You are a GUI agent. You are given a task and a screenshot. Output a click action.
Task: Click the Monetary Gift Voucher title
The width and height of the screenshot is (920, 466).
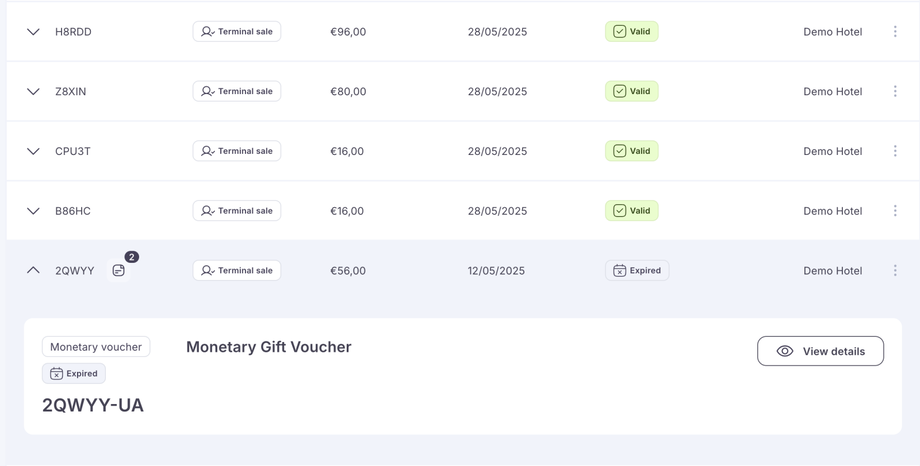(269, 347)
